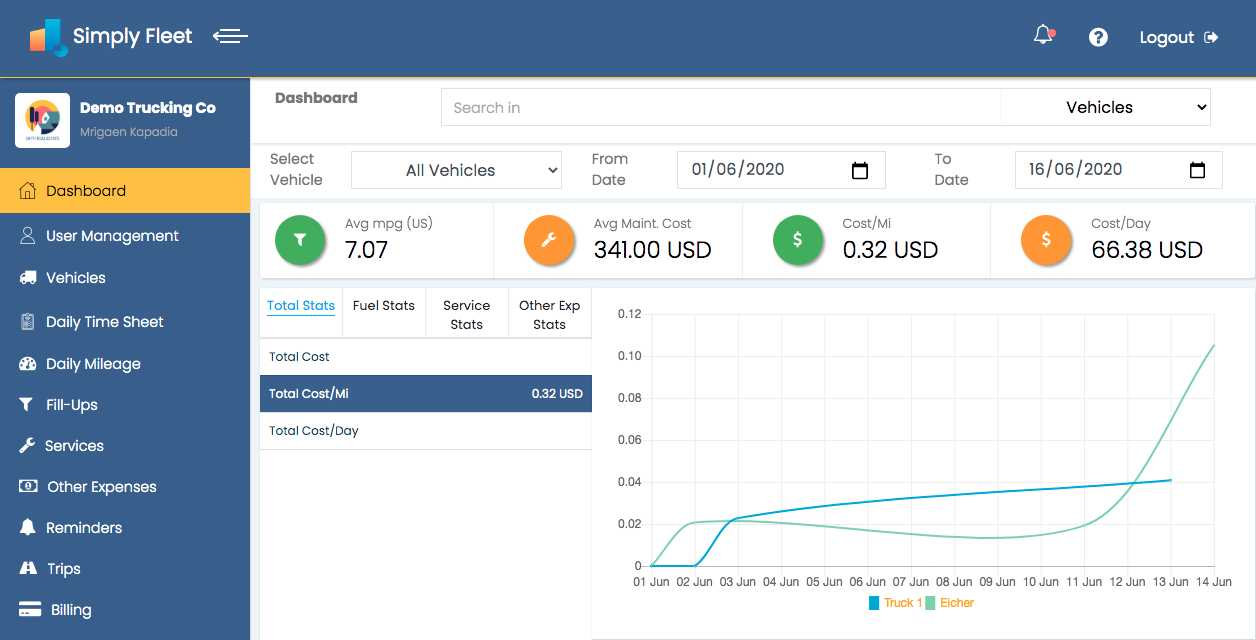
Task: Open Vehicles via the truck icon
Action: tap(27, 278)
